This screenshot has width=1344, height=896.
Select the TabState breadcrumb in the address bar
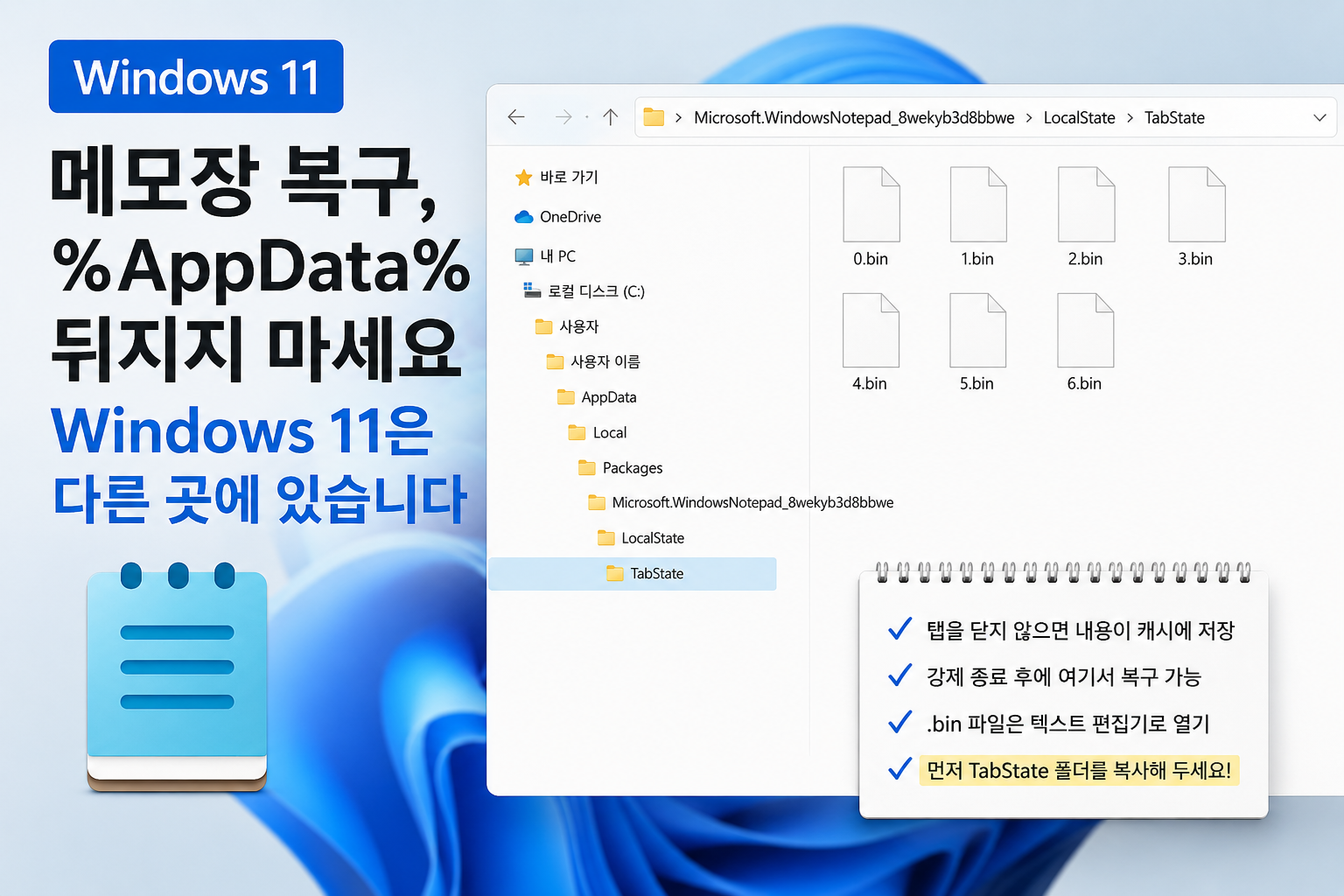[x=1174, y=118]
